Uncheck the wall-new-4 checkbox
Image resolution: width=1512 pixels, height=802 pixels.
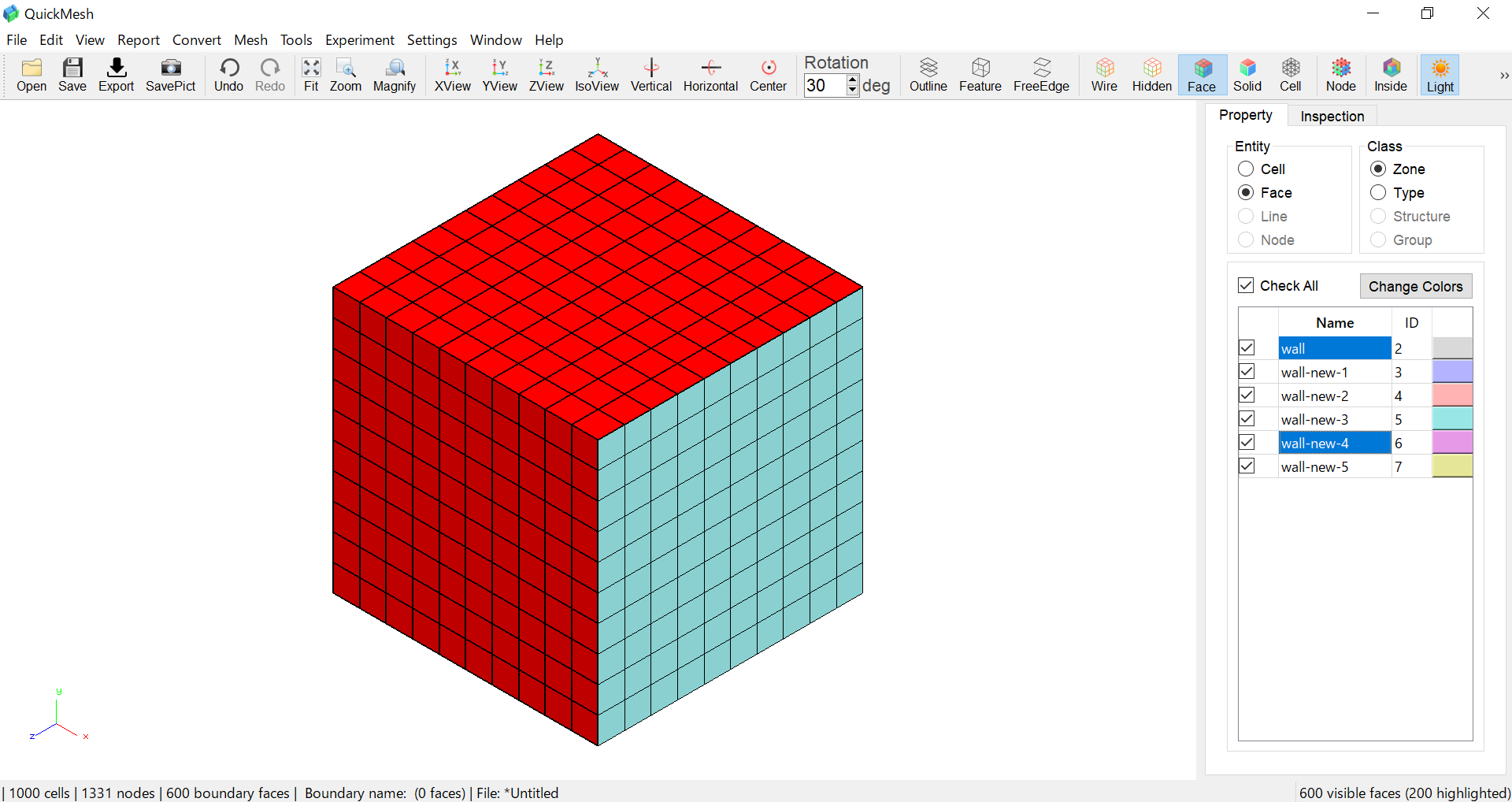coord(1247,442)
